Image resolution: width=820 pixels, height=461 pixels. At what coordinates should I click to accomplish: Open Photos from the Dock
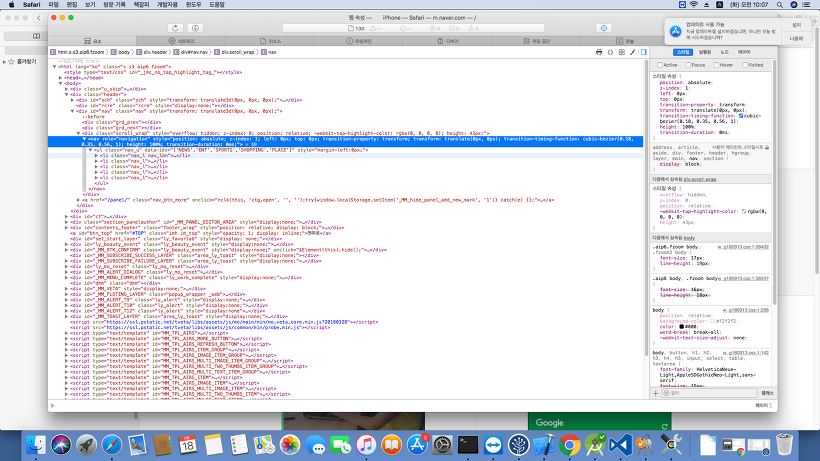pos(289,445)
